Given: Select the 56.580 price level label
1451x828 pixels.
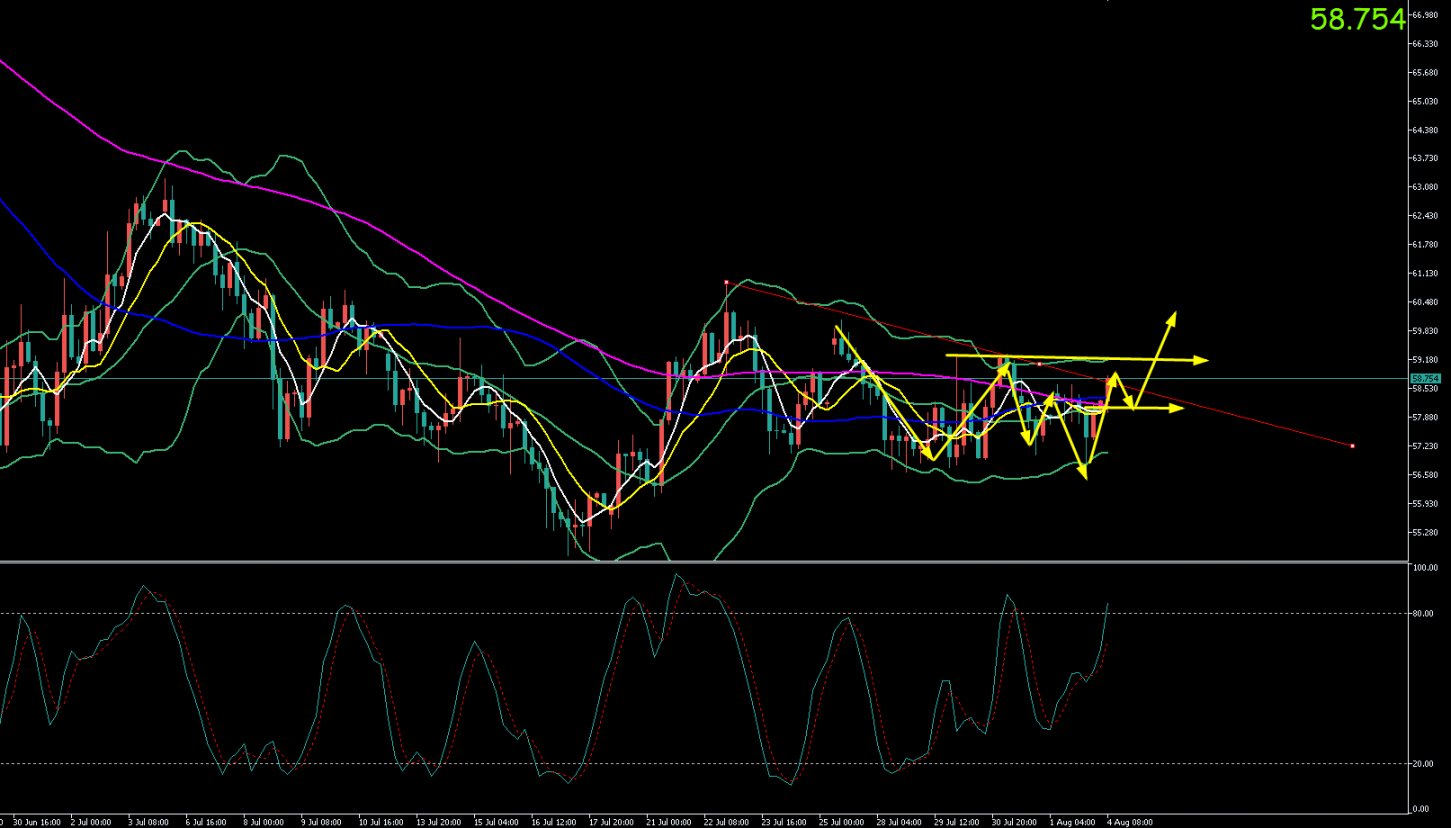Looking at the screenshot, I should coord(1424,475).
